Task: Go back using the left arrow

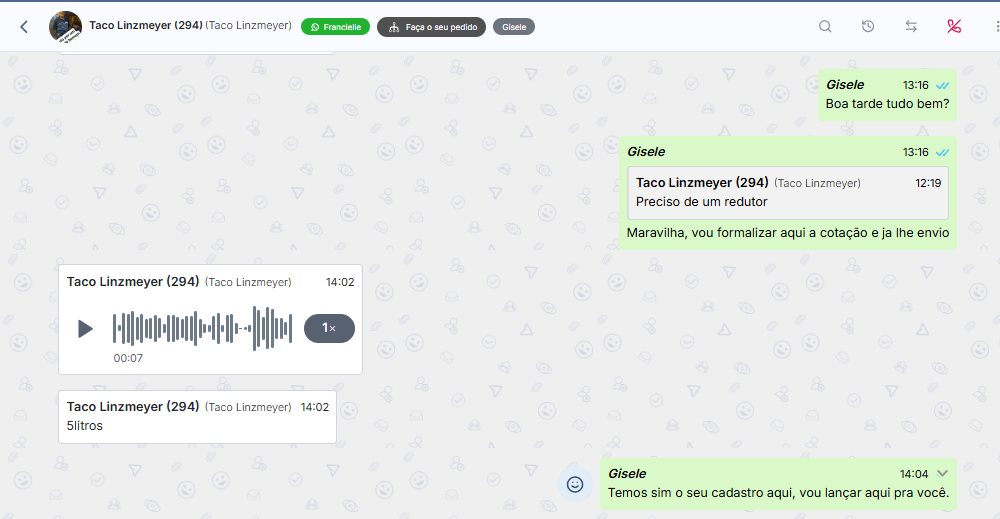Action: (24, 27)
